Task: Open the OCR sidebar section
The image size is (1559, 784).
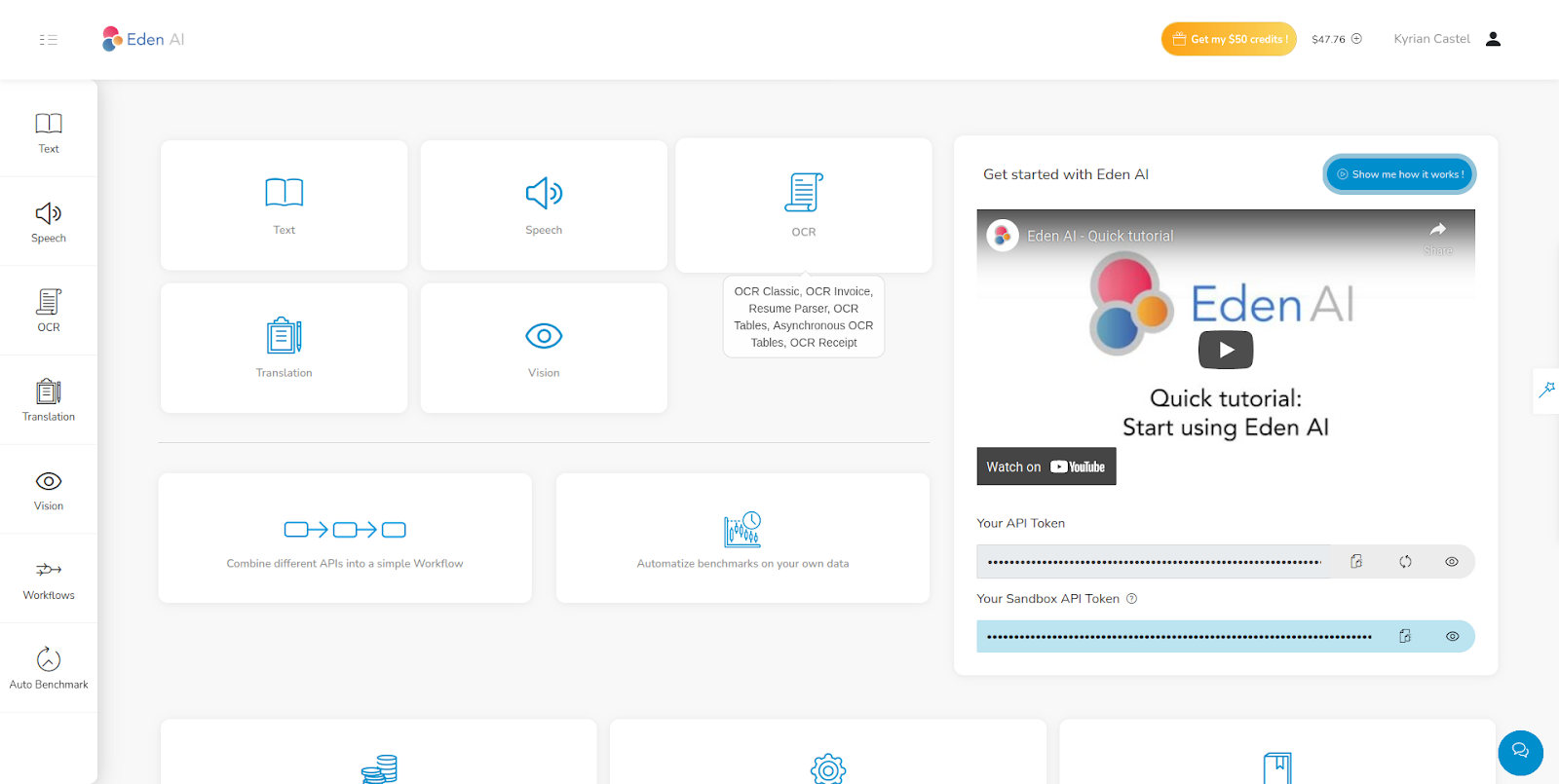Action: click(49, 311)
